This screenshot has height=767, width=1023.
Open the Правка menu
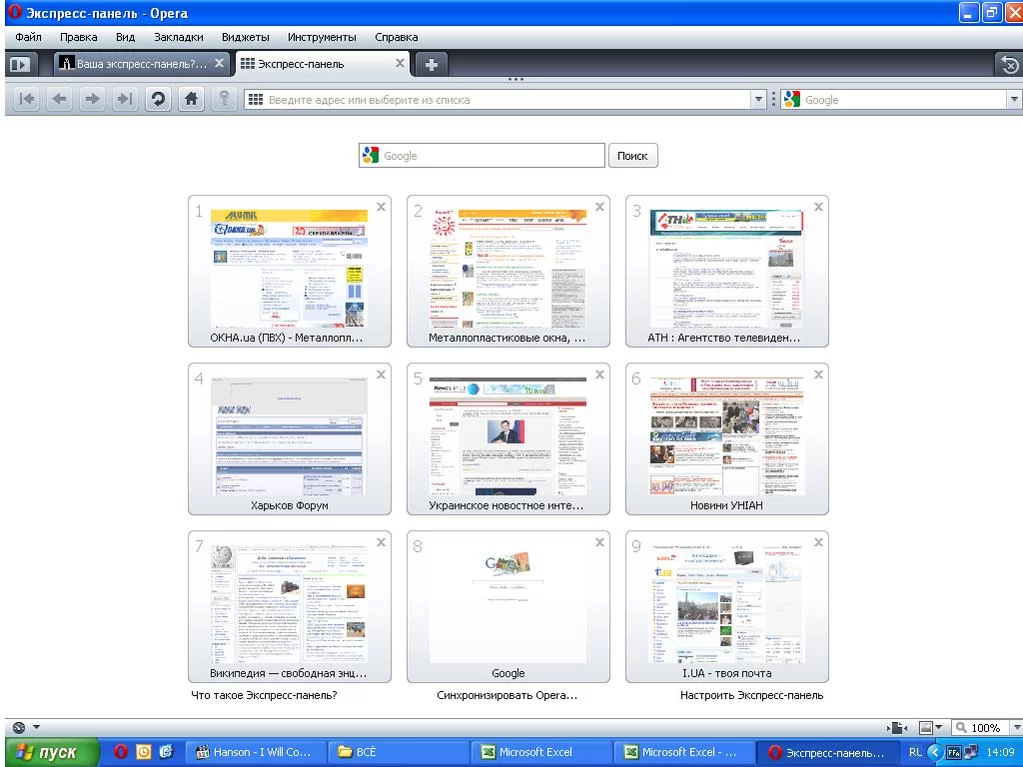point(78,37)
